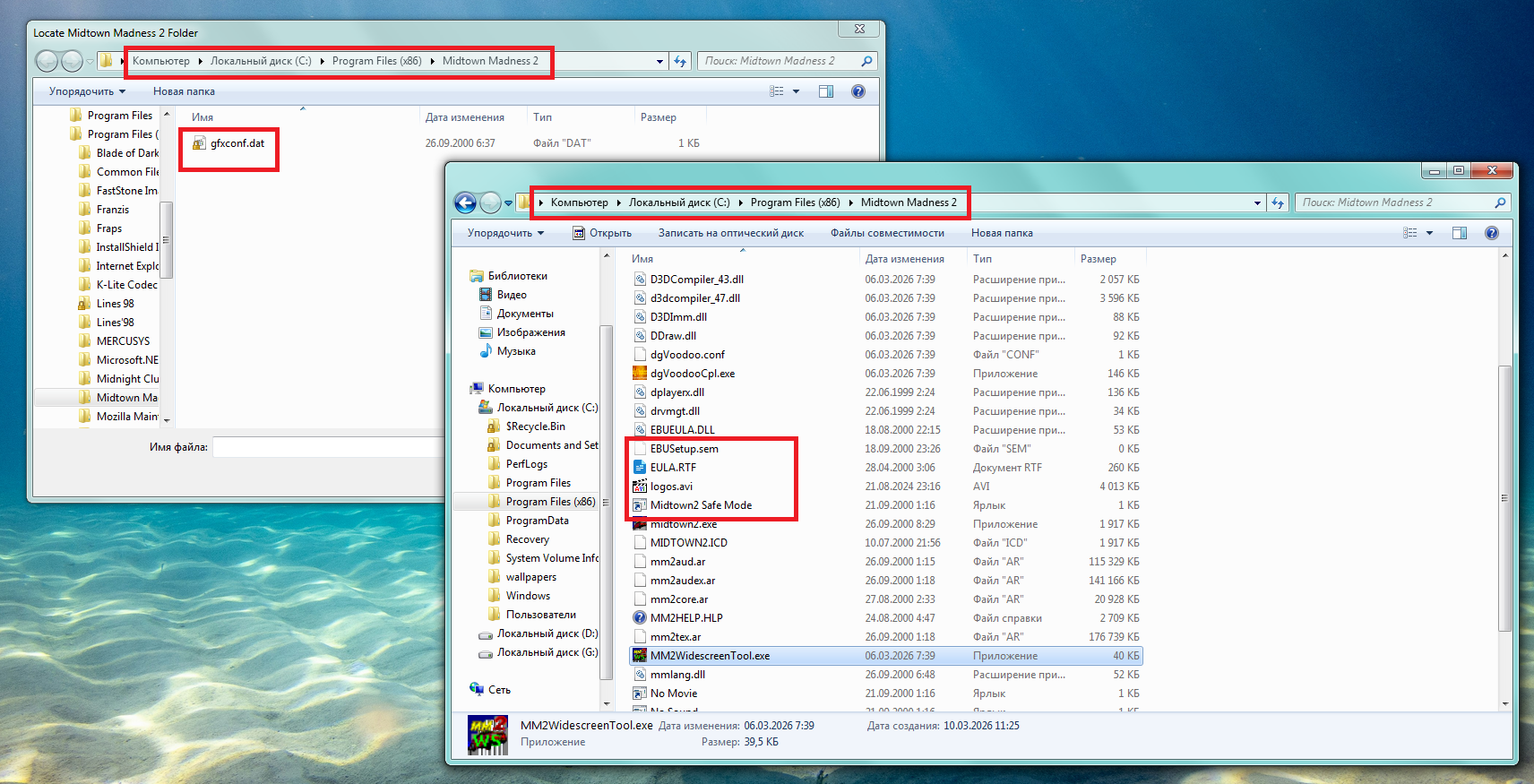Select the file named mm2core.ar
Image resolution: width=1534 pixels, height=784 pixels.
(x=679, y=599)
